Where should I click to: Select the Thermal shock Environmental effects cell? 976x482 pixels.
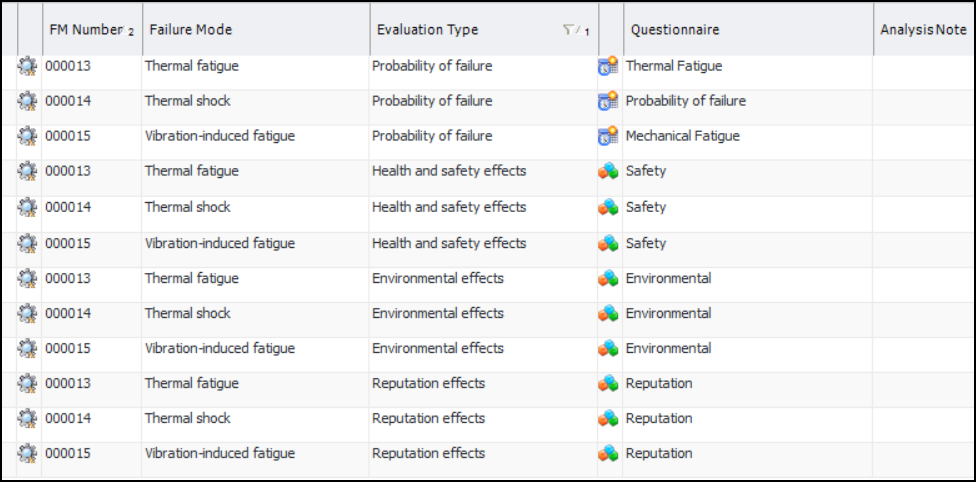coord(437,314)
